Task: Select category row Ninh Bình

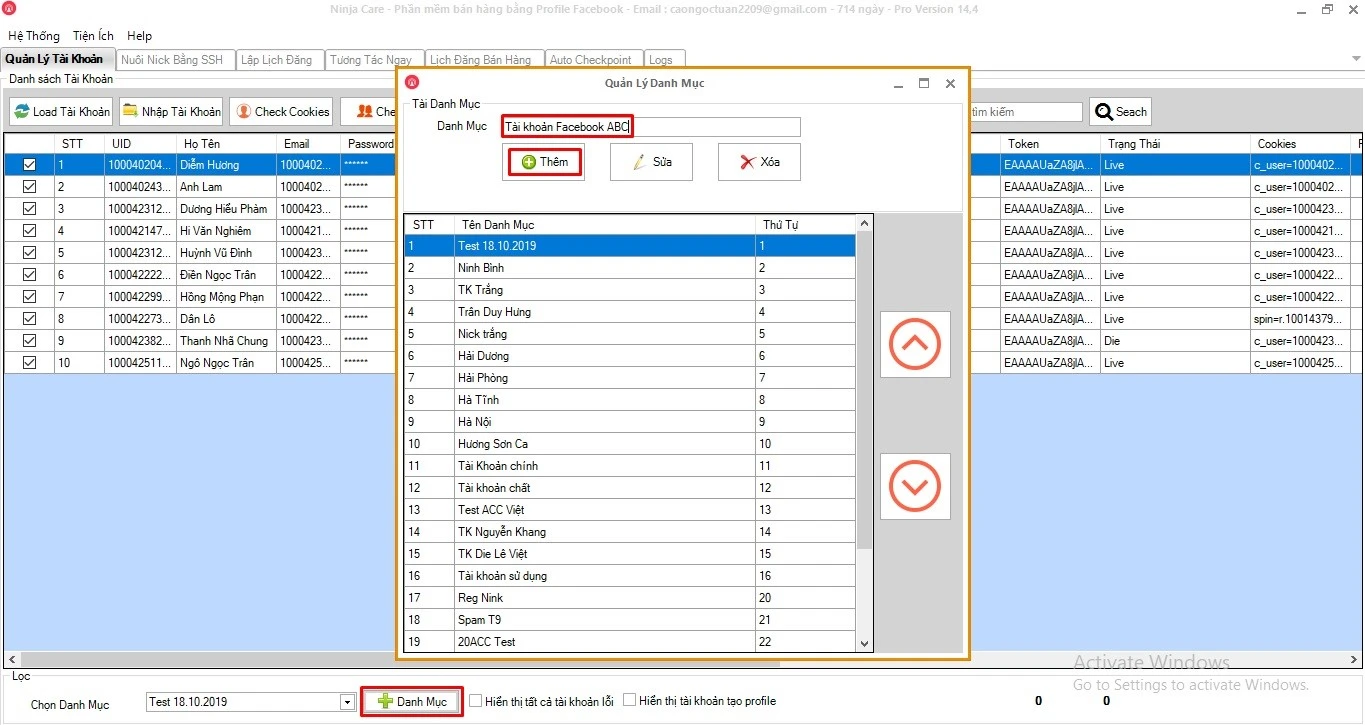Action: point(630,268)
